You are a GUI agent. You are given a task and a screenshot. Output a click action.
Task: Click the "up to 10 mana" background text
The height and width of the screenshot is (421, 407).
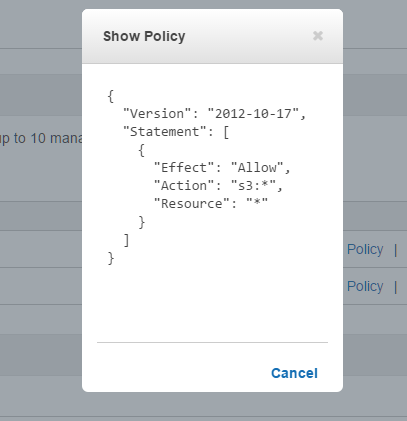coord(41,138)
